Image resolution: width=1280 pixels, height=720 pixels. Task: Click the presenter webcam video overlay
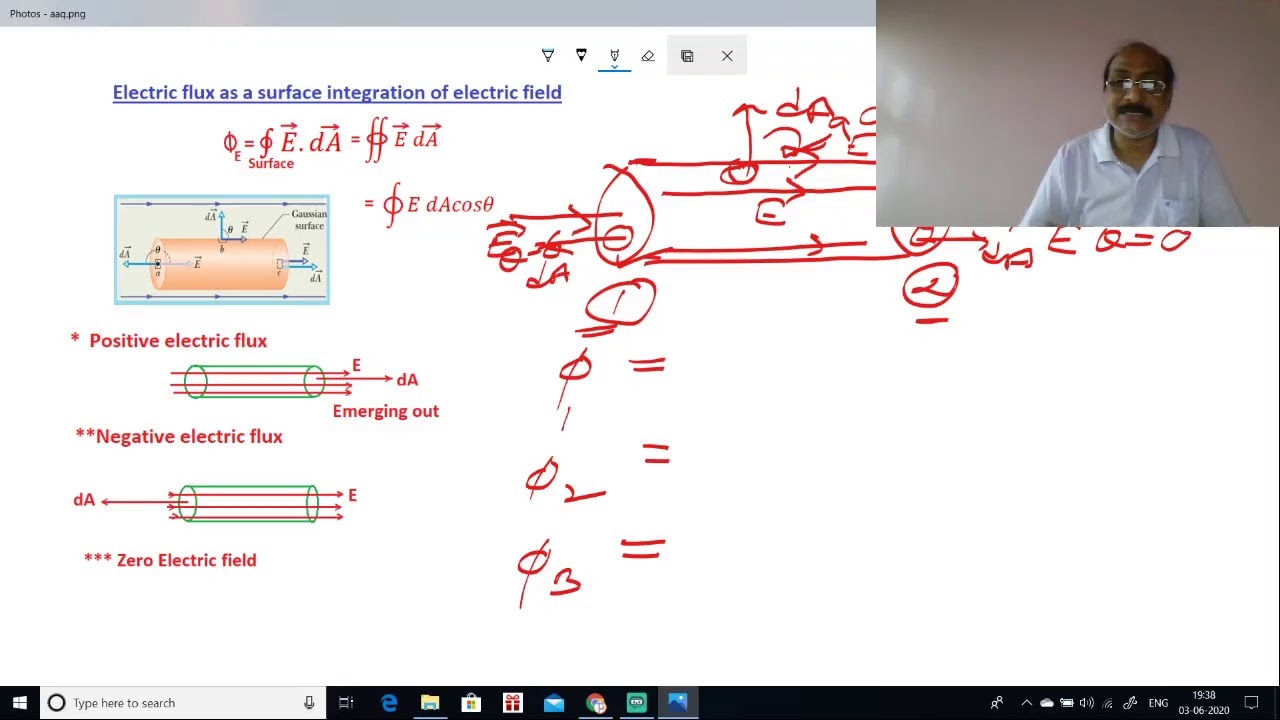(1078, 114)
